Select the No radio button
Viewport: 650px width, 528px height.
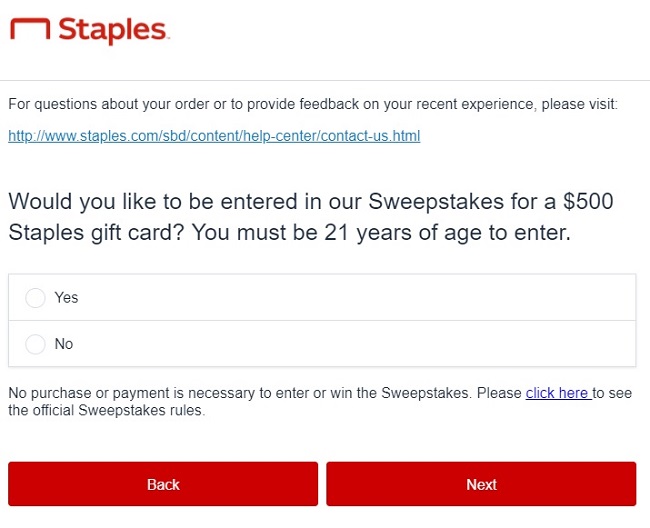[x=36, y=344]
